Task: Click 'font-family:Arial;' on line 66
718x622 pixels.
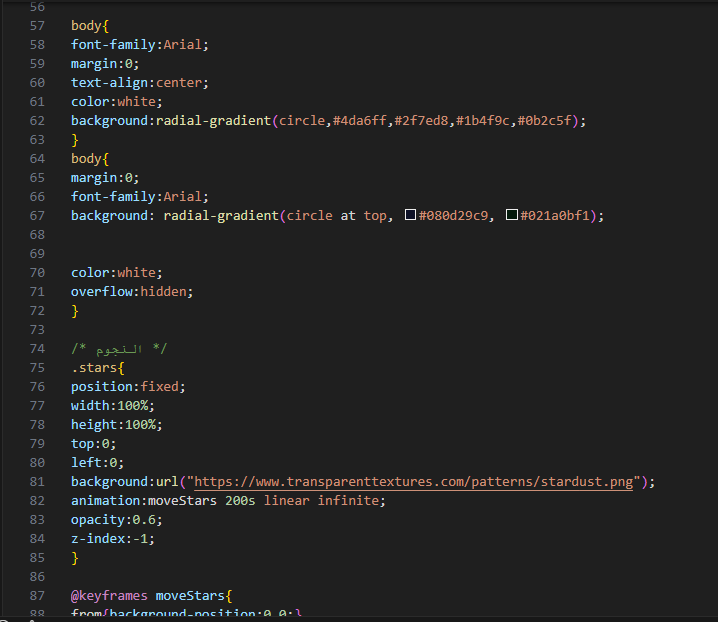Action: pos(140,196)
